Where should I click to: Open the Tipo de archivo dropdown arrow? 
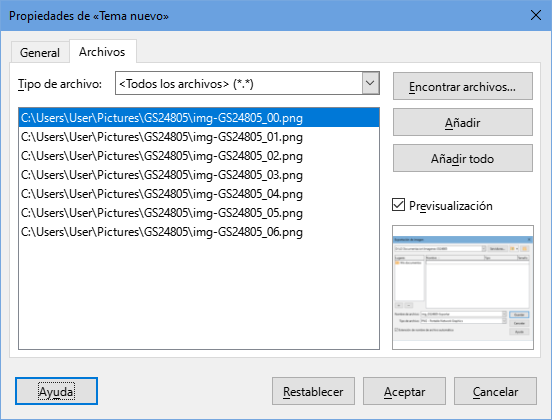pos(370,83)
